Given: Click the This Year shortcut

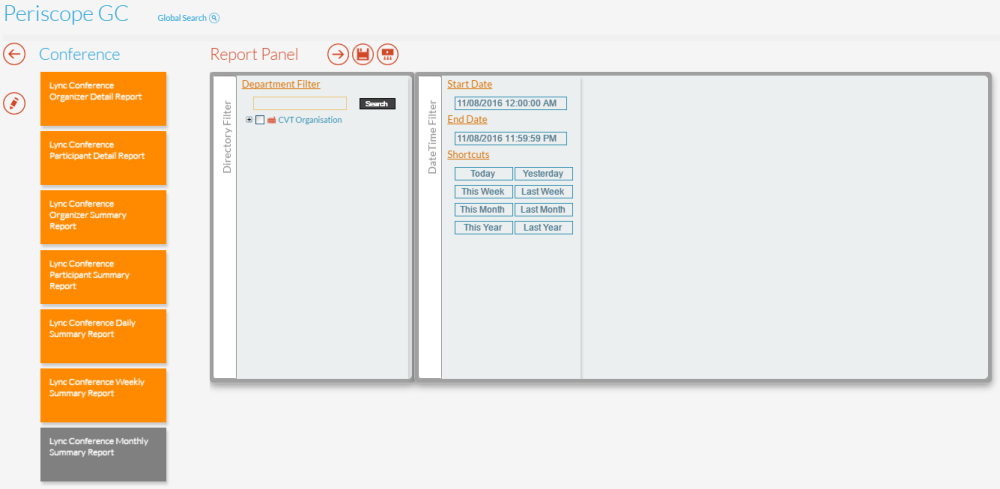Looking at the screenshot, I should 483,228.
